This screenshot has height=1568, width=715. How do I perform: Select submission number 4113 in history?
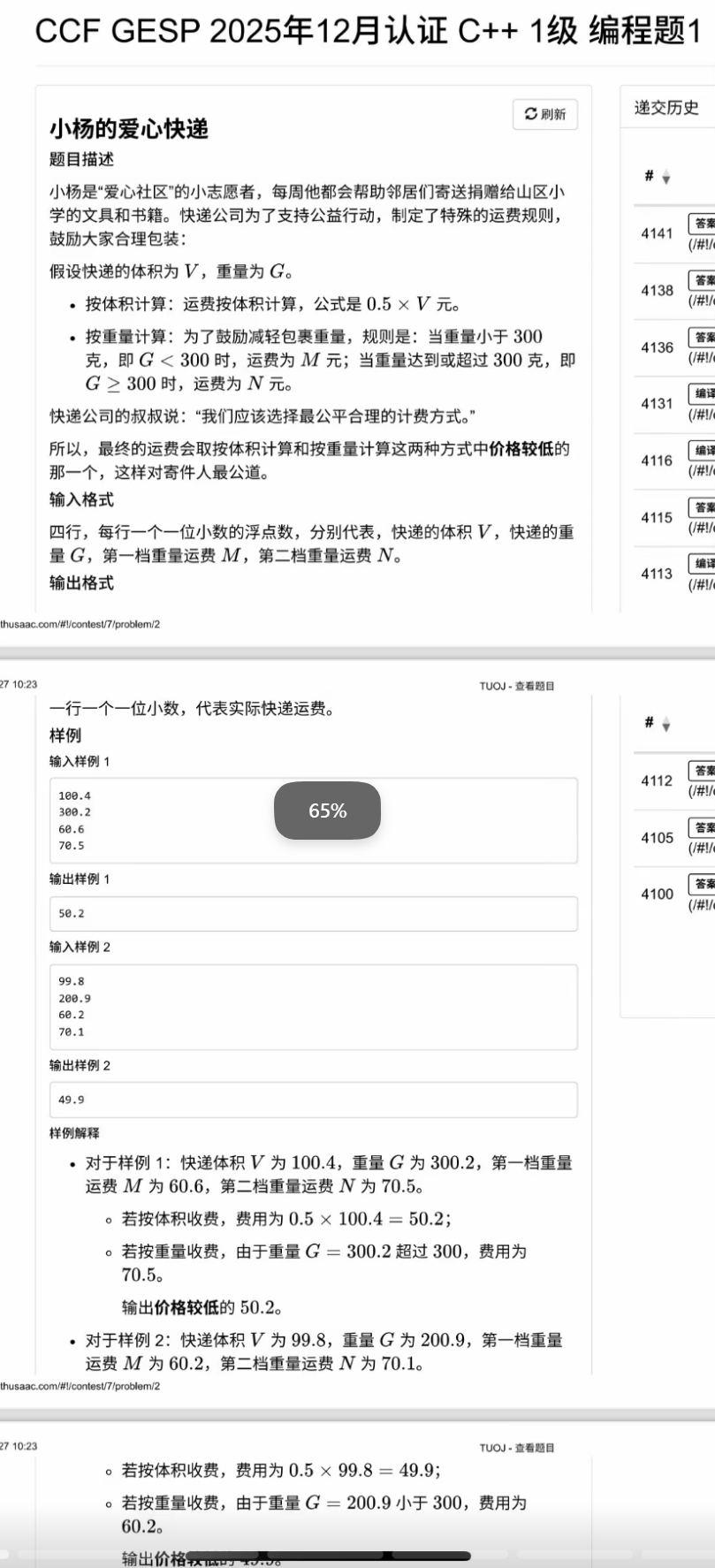pos(657,574)
